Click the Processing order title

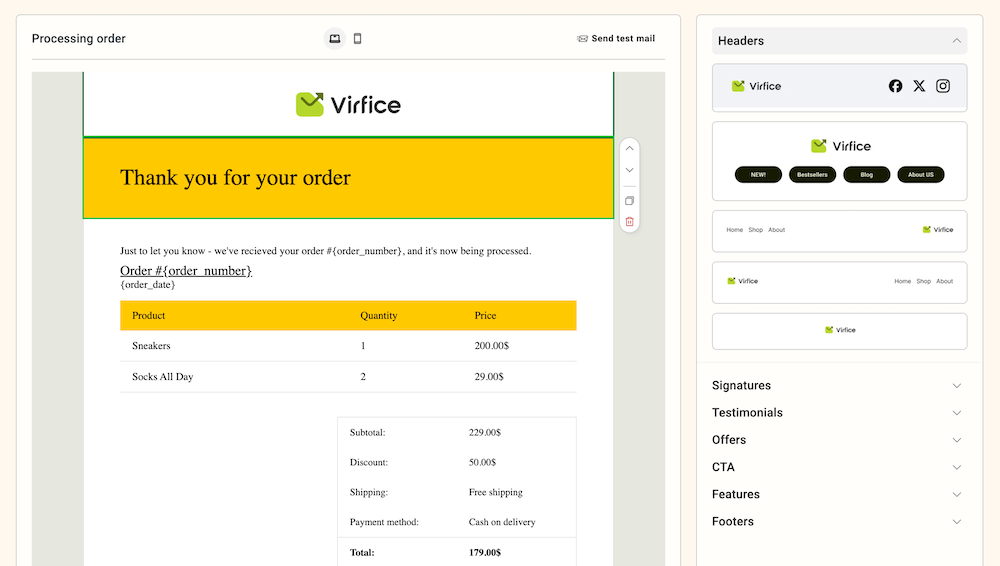click(78, 38)
